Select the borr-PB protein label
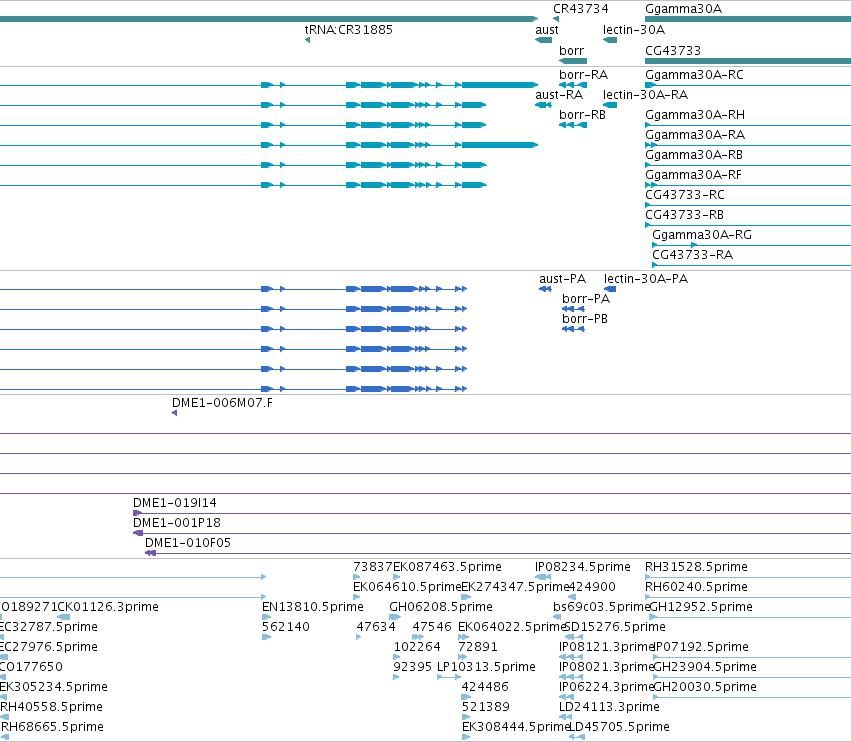The height and width of the screenshot is (742, 851). tap(585, 319)
